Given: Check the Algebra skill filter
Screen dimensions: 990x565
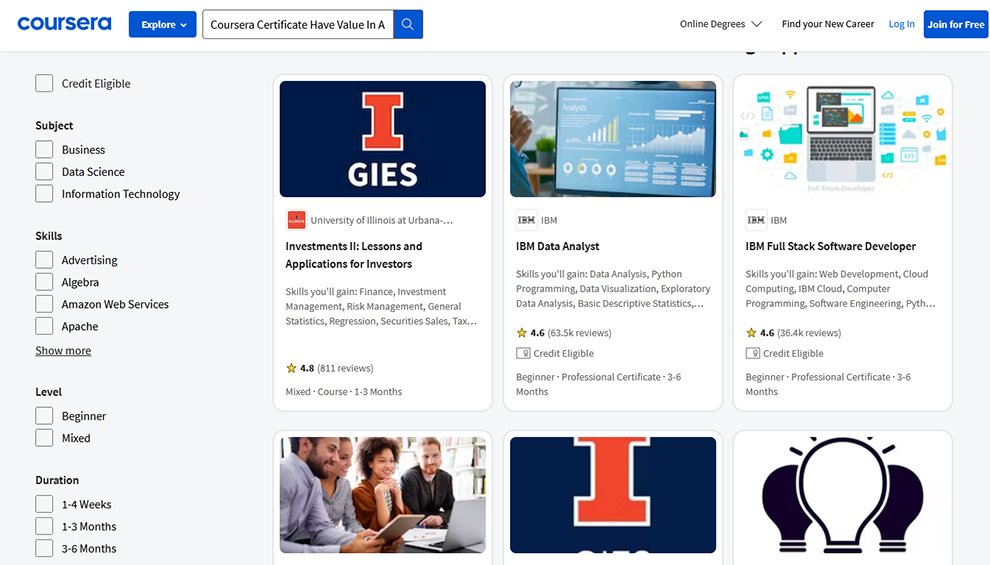Looking at the screenshot, I should pyautogui.click(x=44, y=282).
